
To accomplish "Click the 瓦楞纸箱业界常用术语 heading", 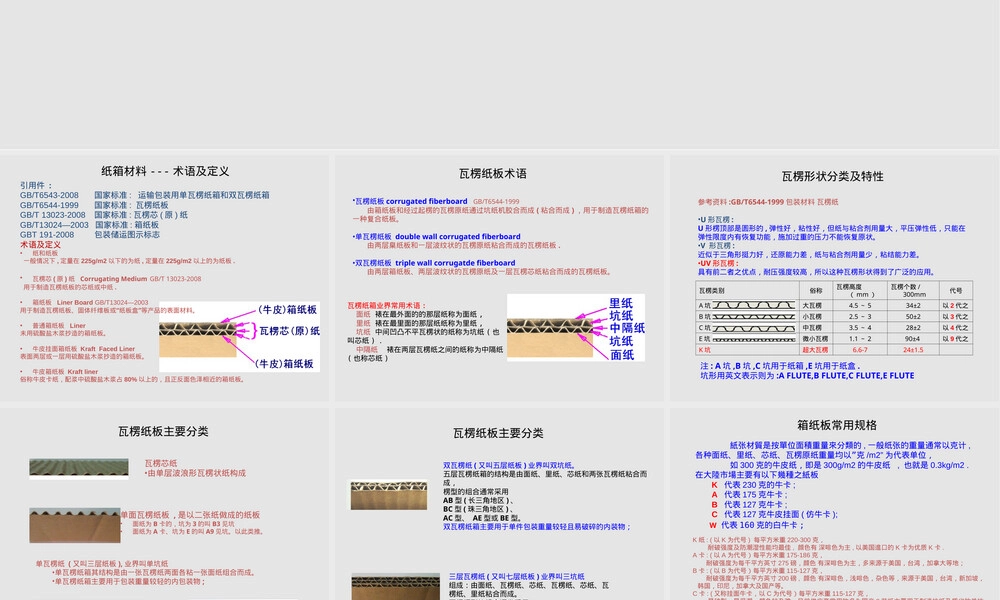I will [386, 305].
